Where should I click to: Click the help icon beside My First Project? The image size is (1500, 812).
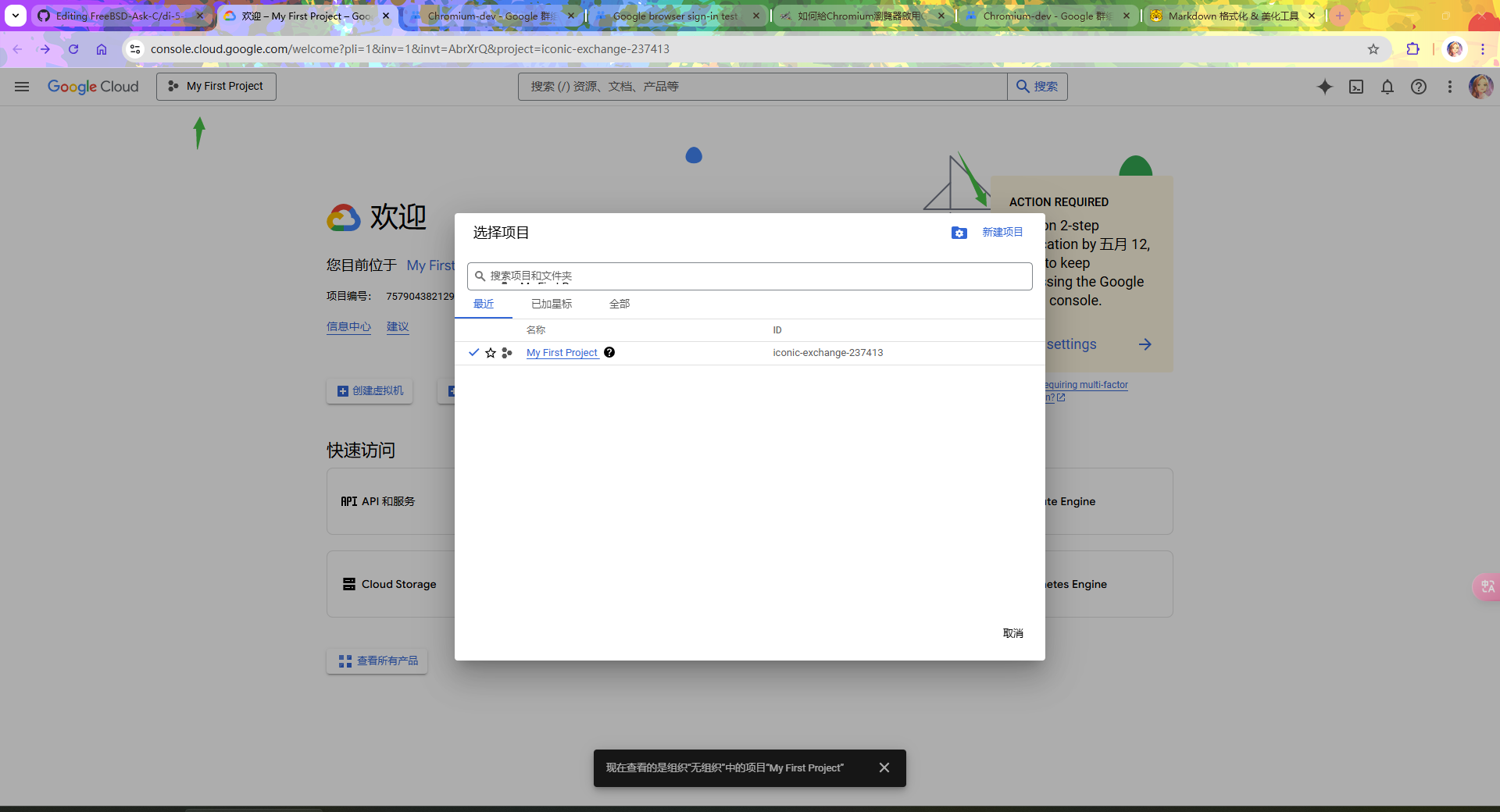tap(609, 352)
